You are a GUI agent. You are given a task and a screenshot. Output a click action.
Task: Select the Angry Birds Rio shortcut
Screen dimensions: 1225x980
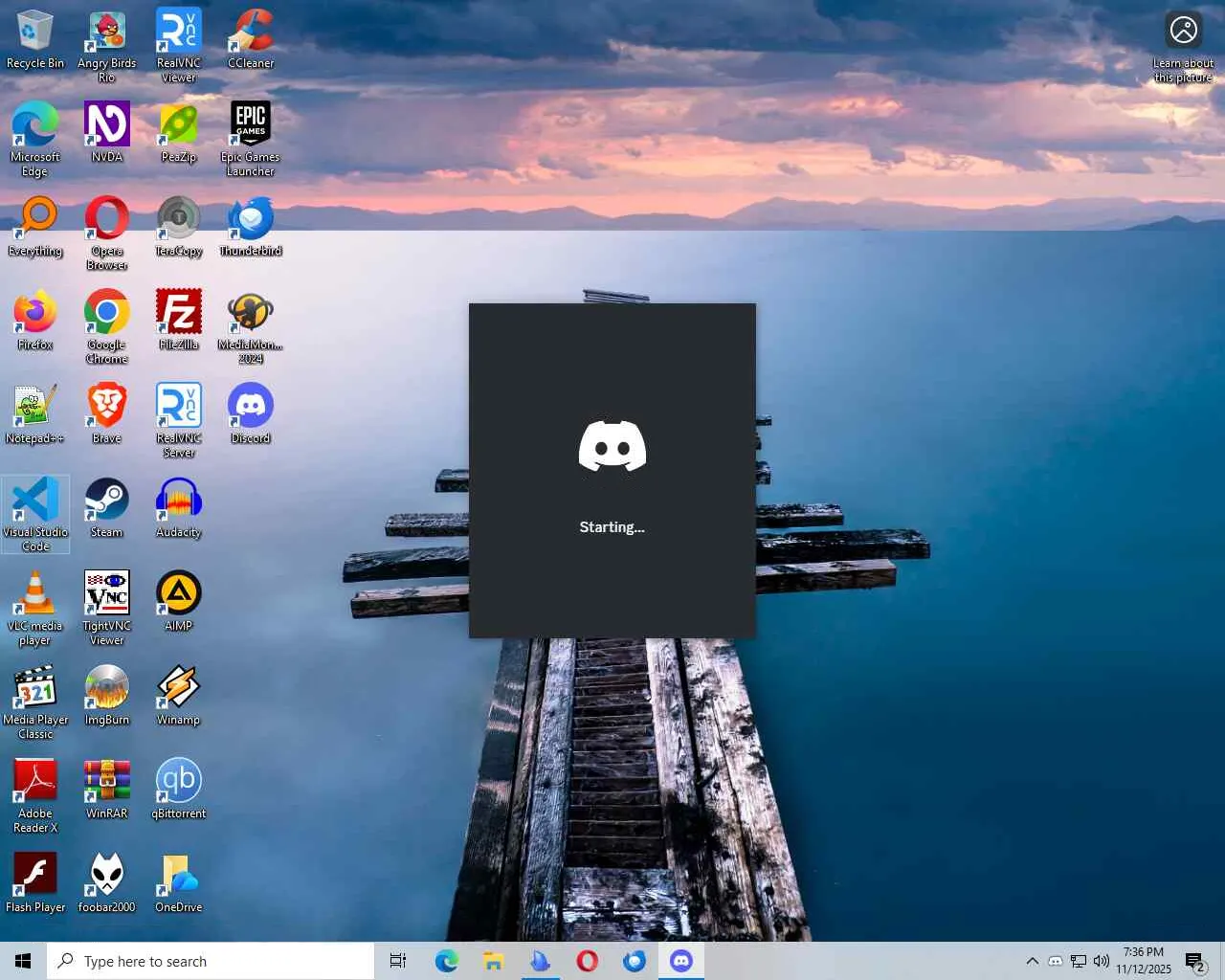coord(107,47)
